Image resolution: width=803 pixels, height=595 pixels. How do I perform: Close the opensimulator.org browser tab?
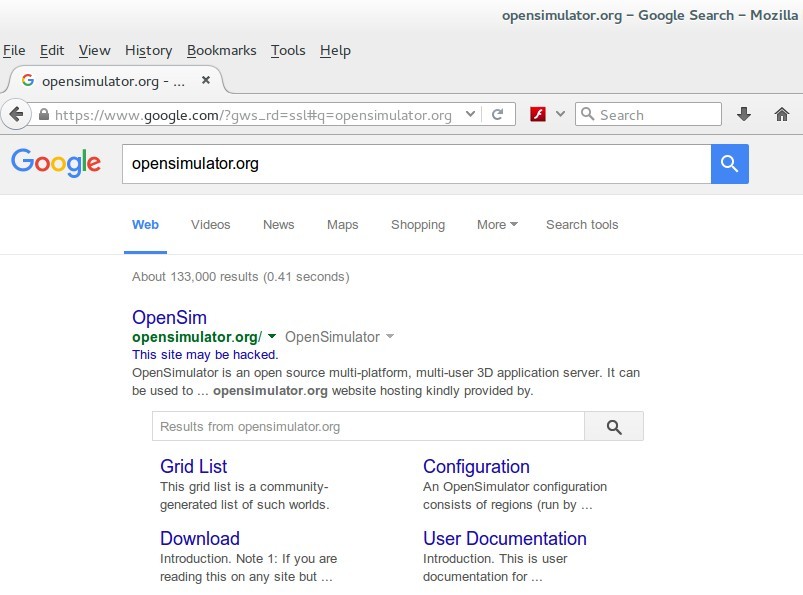click(x=206, y=80)
